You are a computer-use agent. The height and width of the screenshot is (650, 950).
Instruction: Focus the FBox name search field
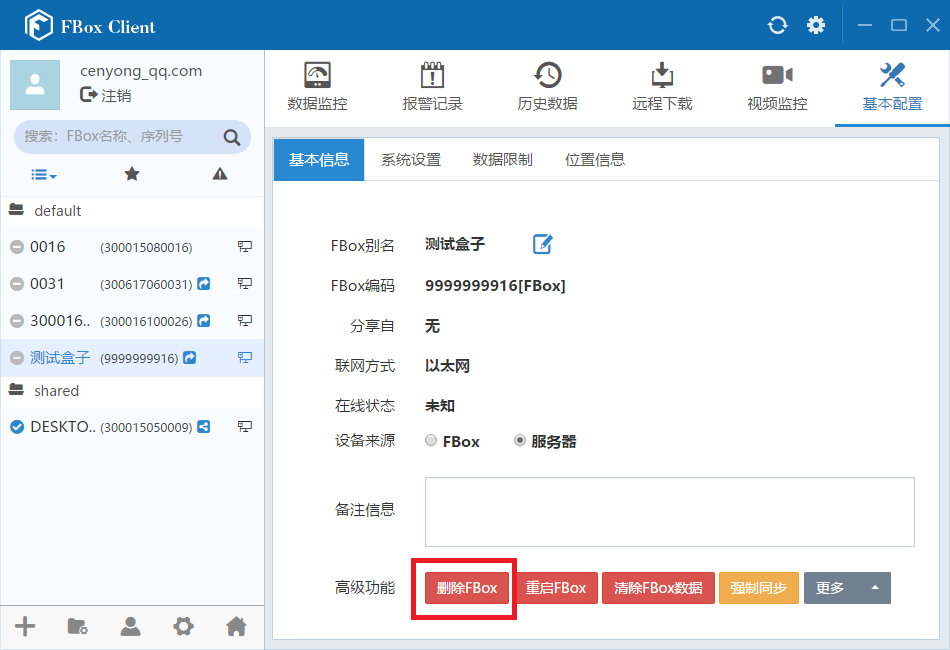(132, 137)
